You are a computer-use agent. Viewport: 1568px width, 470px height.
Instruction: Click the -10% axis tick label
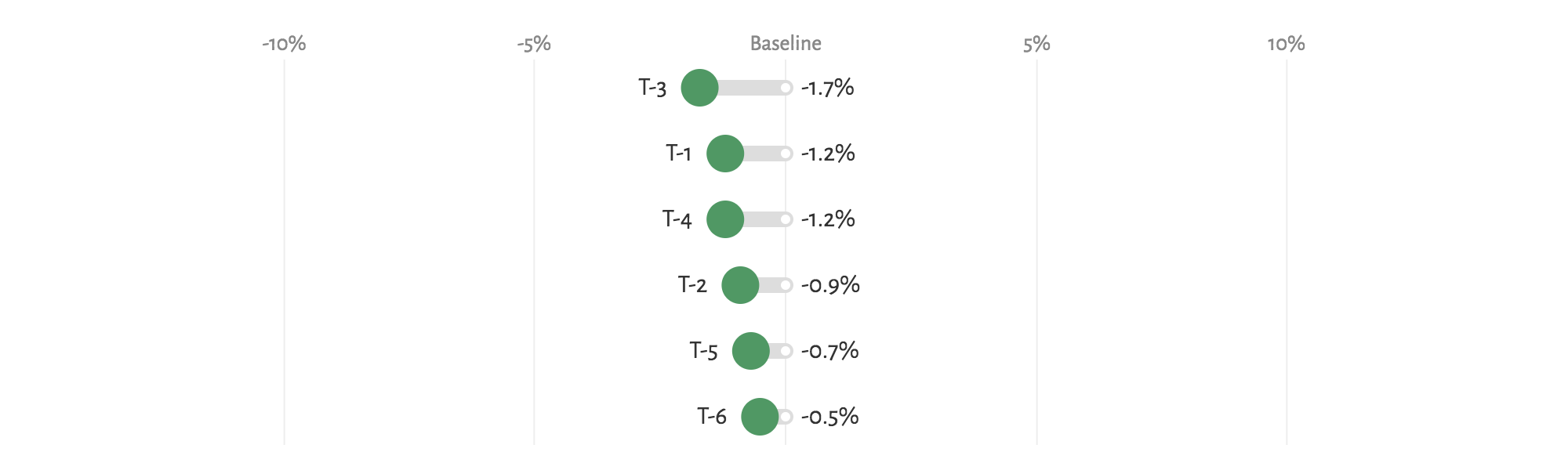284,44
